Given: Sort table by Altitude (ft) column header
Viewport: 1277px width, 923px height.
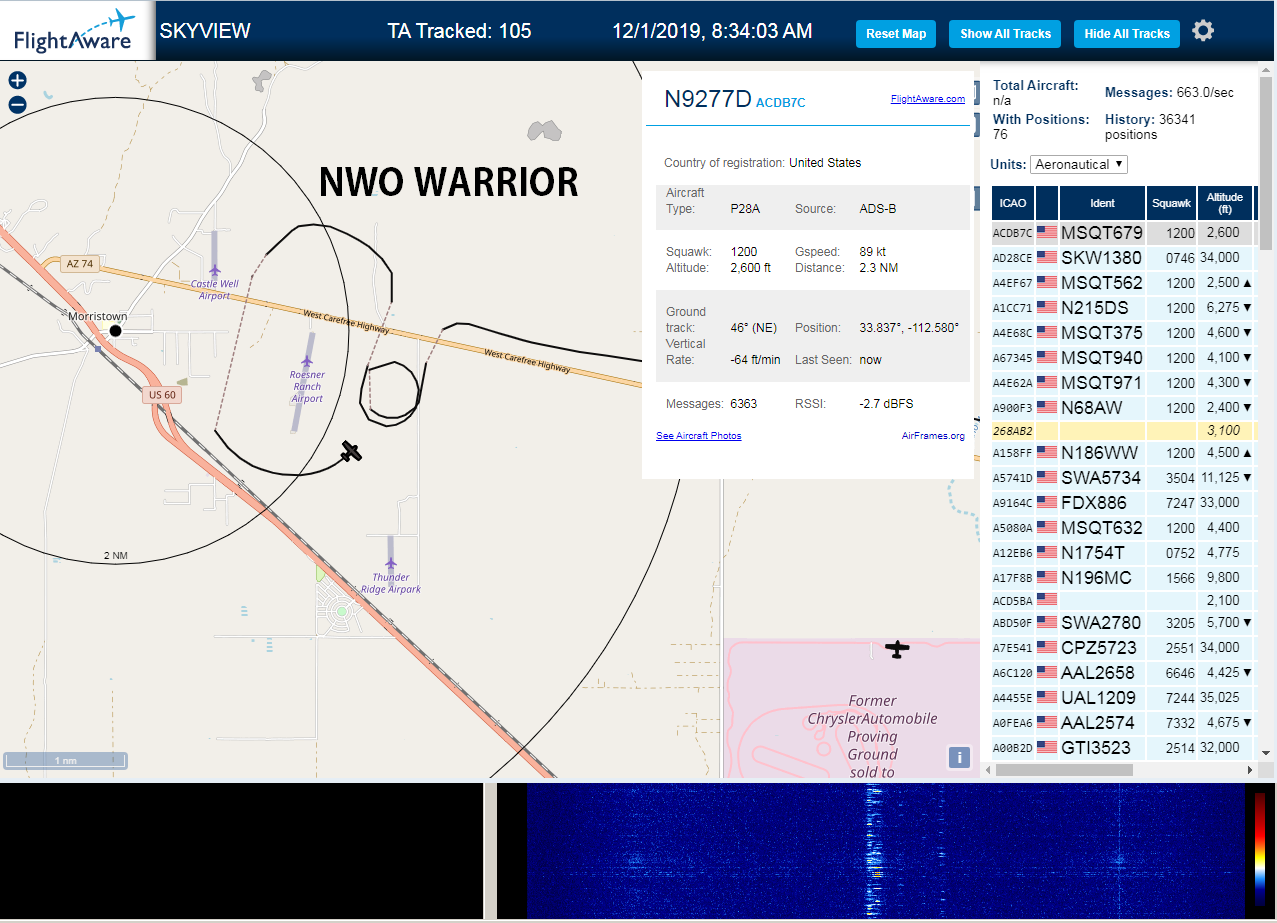Looking at the screenshot, I should point(1224,203).
